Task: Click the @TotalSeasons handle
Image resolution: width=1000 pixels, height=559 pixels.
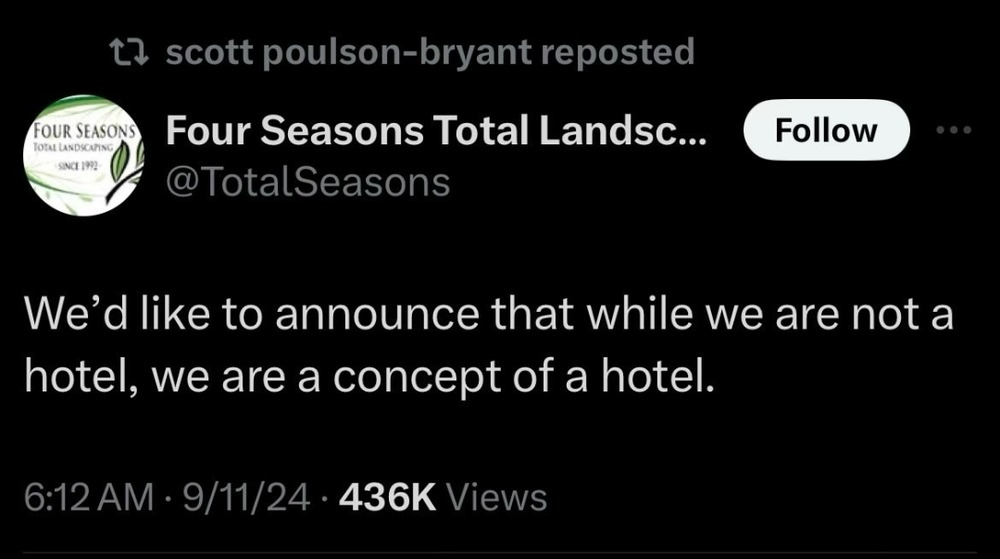Action: coord(308,183)
